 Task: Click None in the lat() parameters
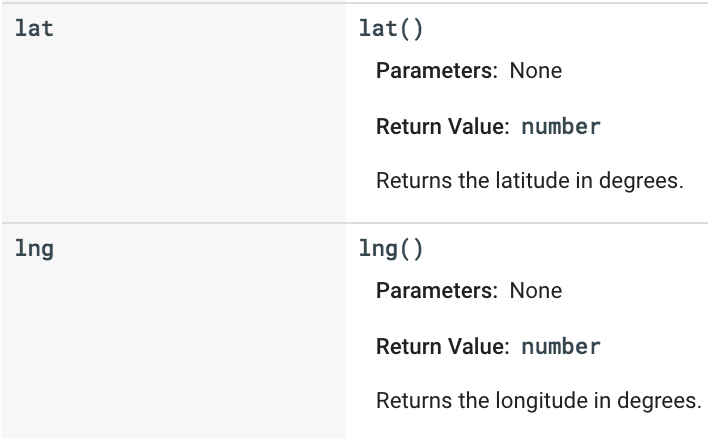536,71
